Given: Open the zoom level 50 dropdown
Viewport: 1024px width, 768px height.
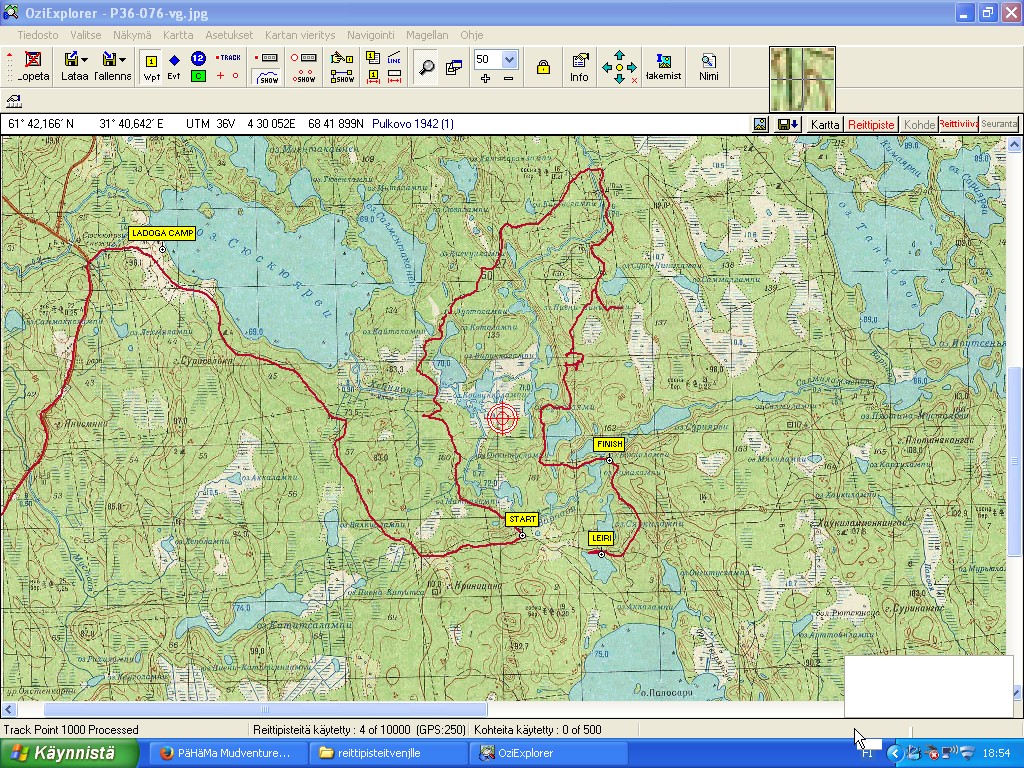Looking at the screenshot, I should pyautogui.click(x=509, y=59).
